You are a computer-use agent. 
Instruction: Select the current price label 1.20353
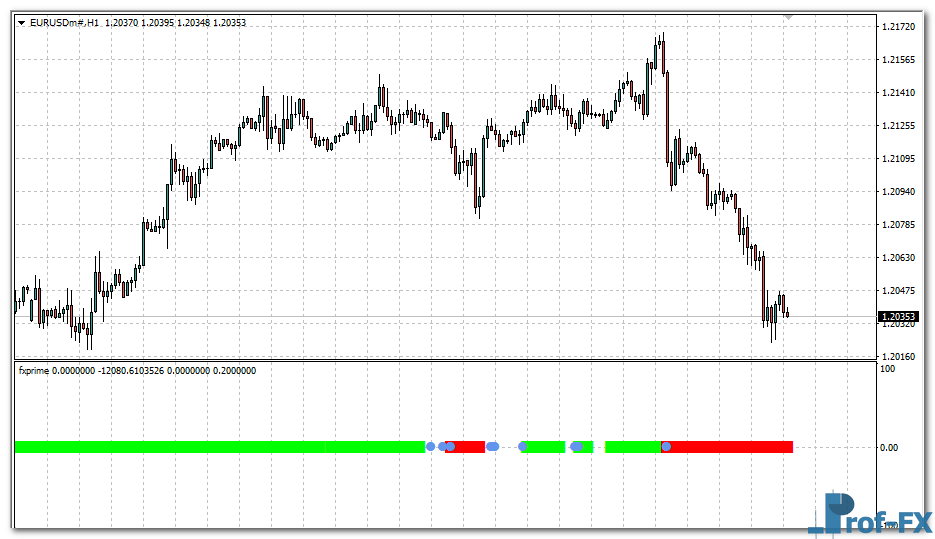click(897, 317)
